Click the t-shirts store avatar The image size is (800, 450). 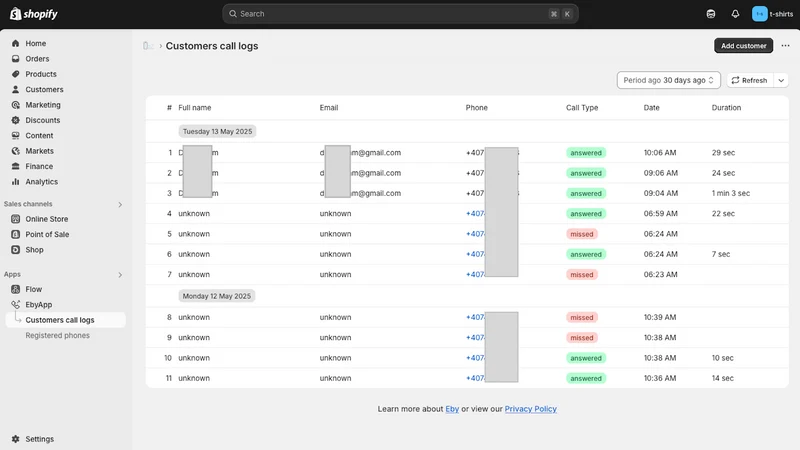[760, 14]
